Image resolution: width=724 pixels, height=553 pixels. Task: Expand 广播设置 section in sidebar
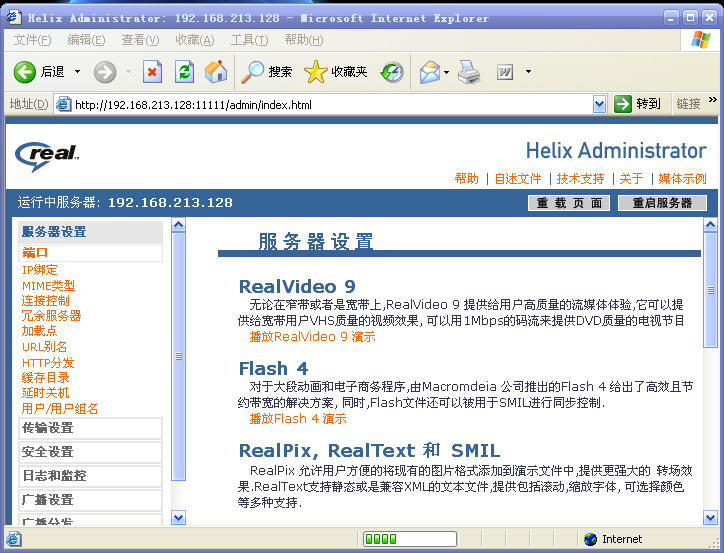(x=90, y=500)
